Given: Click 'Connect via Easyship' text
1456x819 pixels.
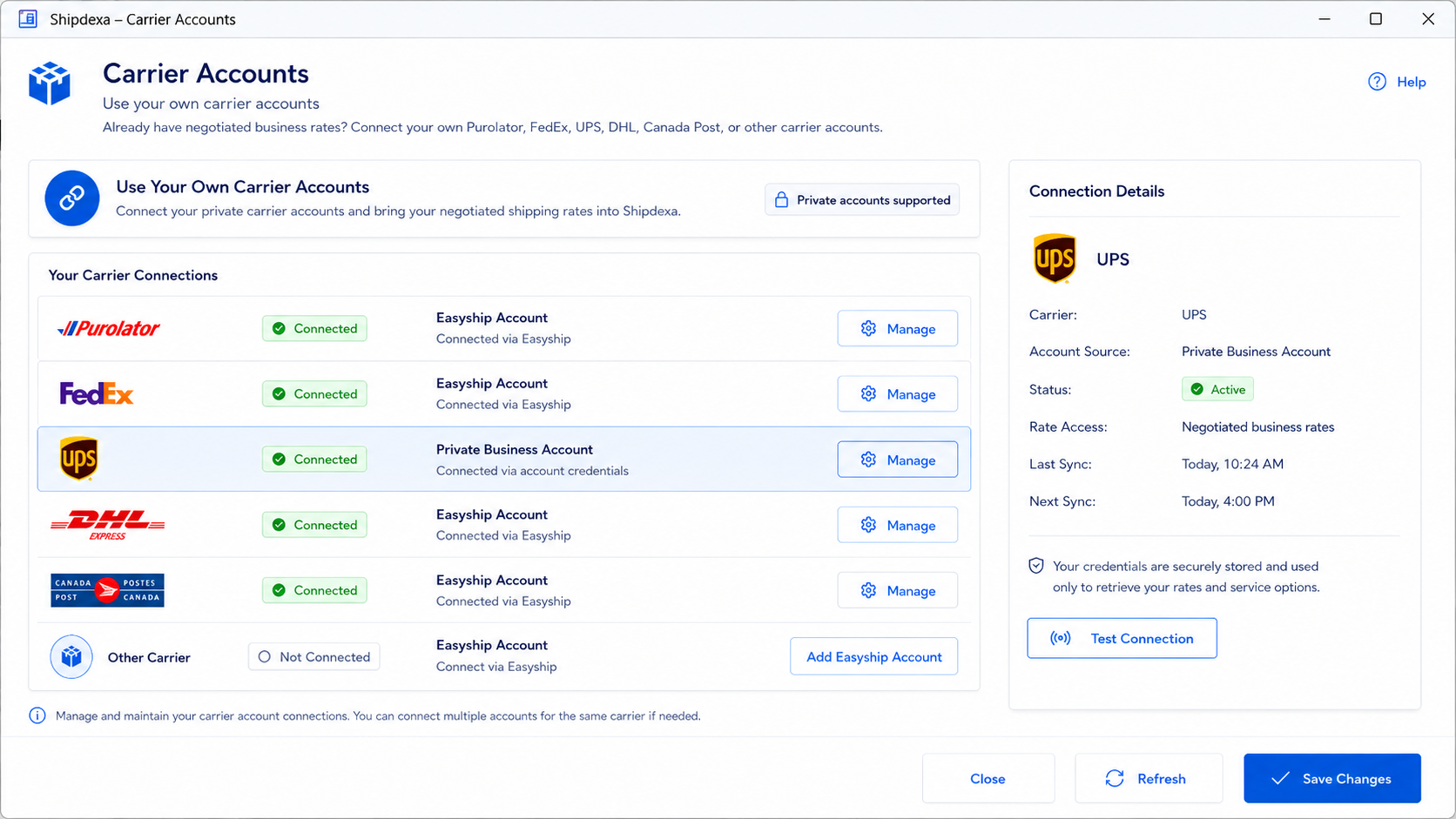Looking at the screenshot, I should [x=496, y=667].
